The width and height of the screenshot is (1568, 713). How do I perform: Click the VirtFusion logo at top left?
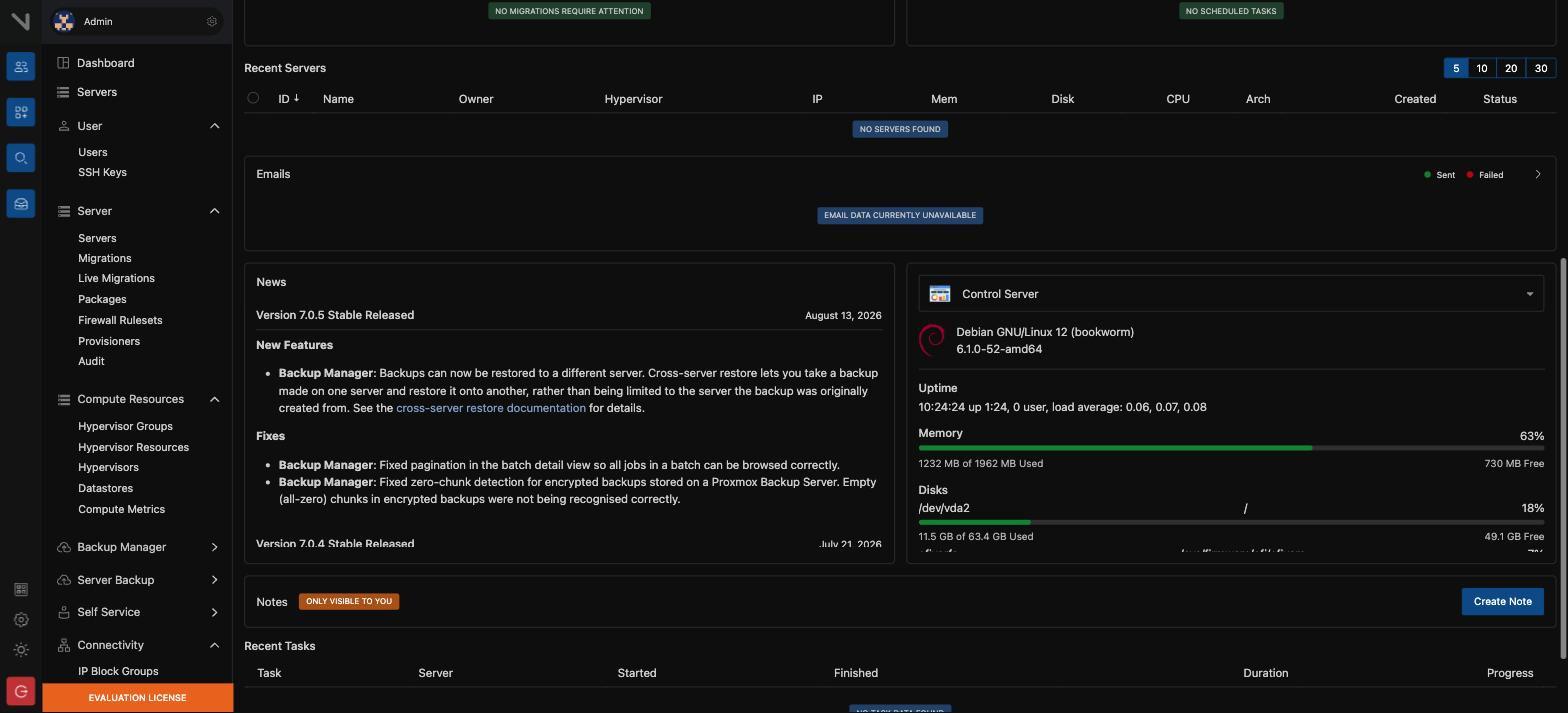point(20,21)
